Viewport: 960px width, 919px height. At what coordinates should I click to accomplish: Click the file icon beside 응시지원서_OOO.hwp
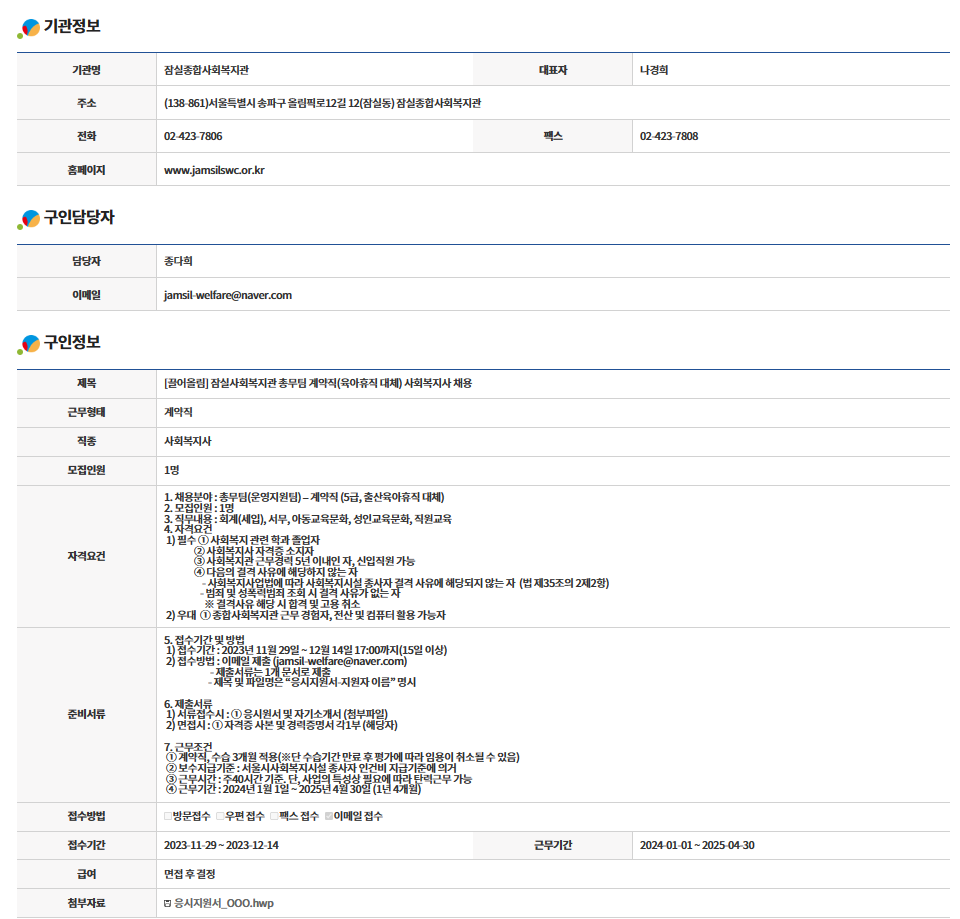(168, 903)
